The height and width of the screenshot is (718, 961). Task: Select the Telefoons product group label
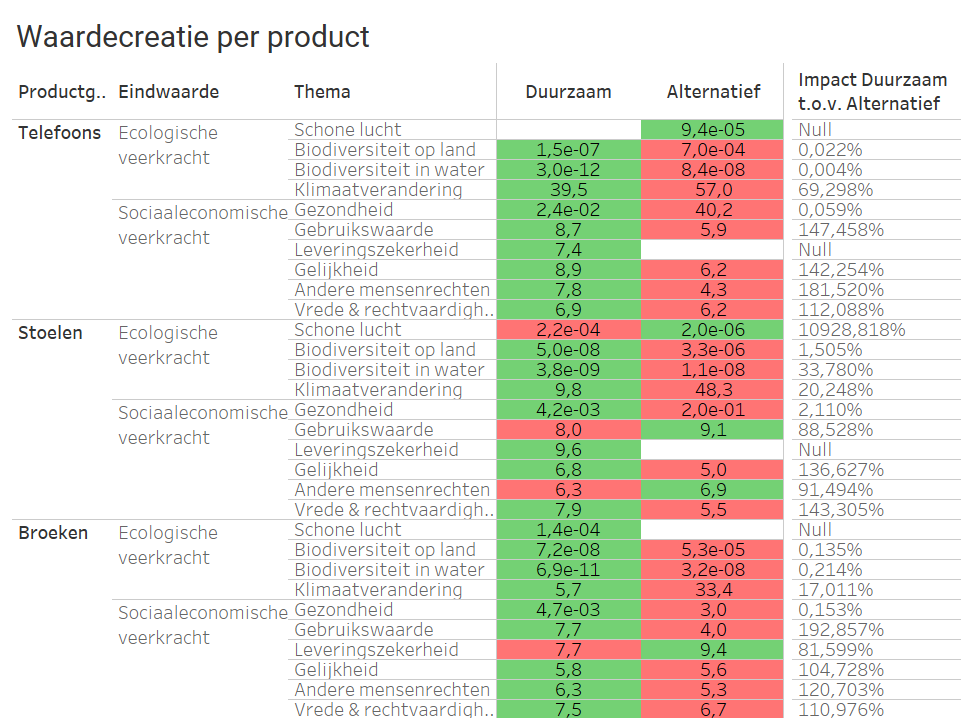click(x=60, y=133)
